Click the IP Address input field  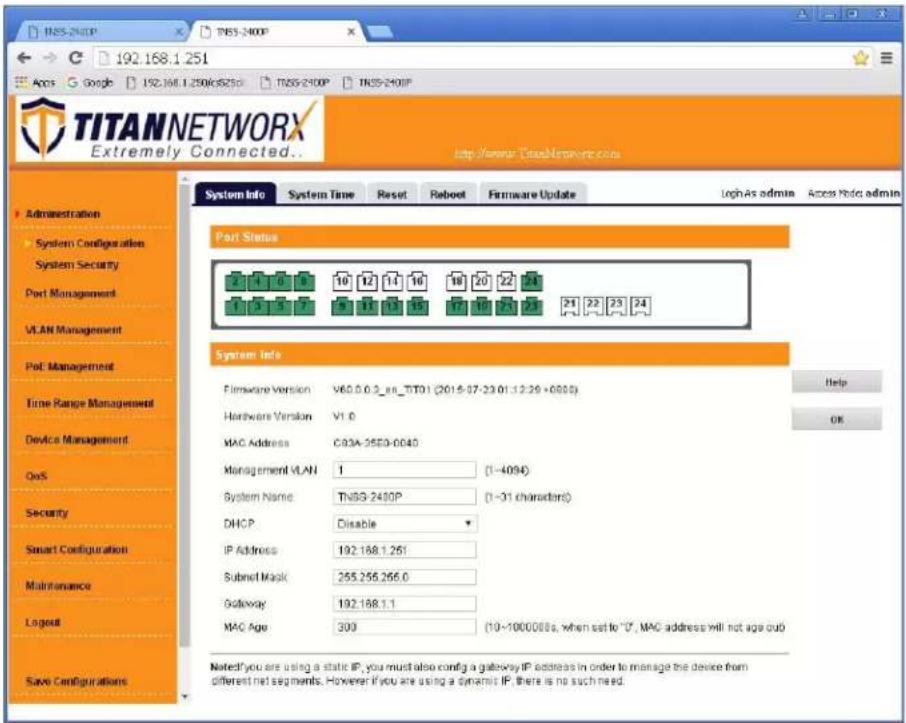[x=404, y=550]
